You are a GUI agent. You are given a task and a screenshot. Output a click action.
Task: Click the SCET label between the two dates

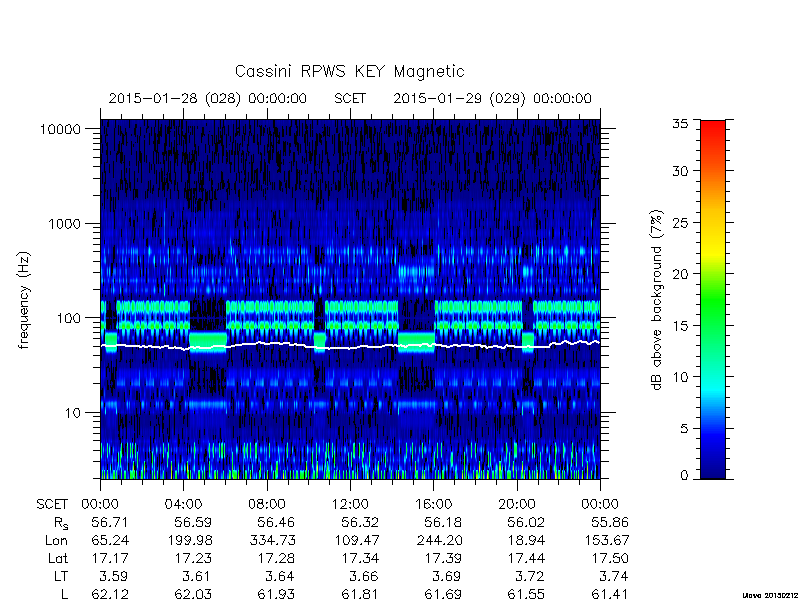coord(350,98)
